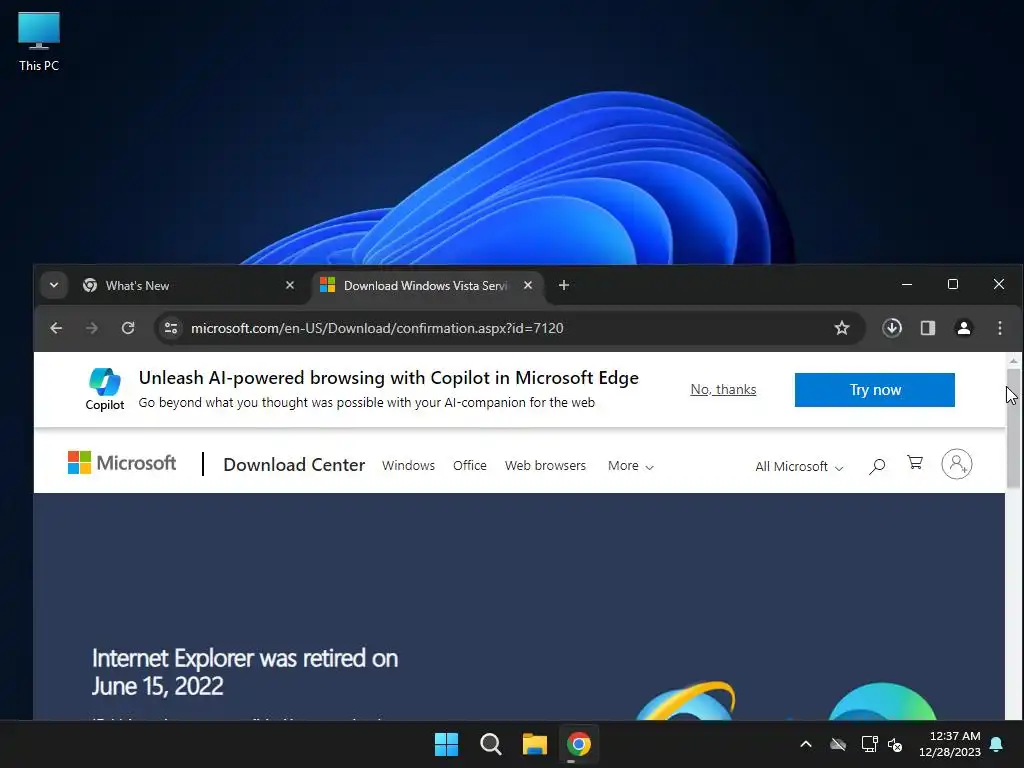Sign in with account avatar icon
This screenshot has width=1024, height=768.
point(957,464)
